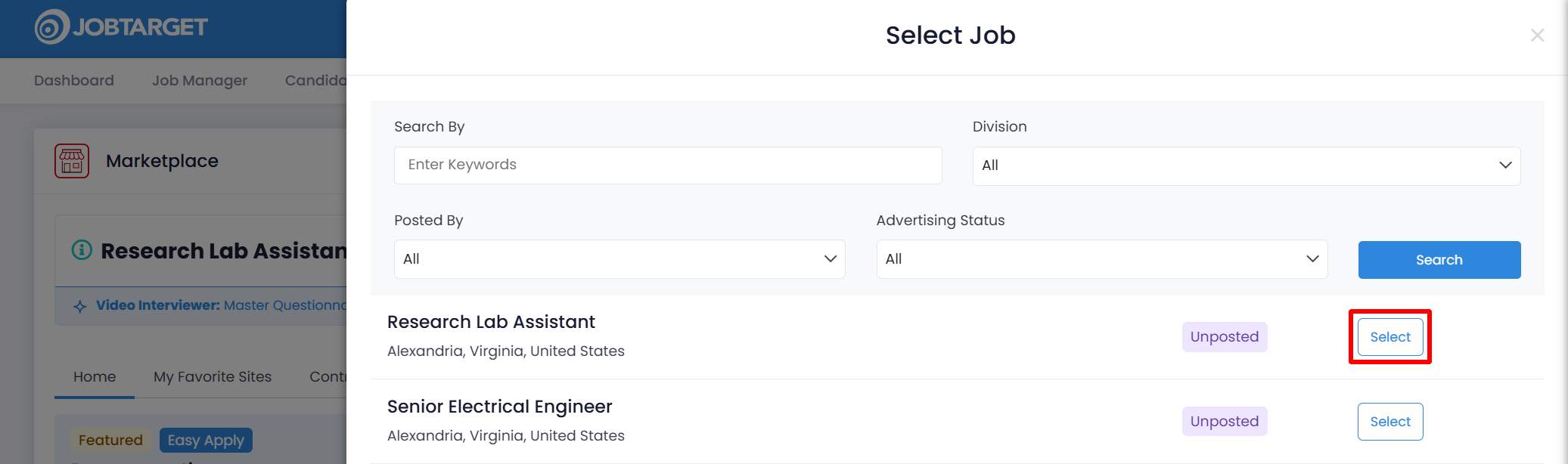The height and width of the screenshot is (464, 1568).
Task: Click Unposted status for Research Lab Assistant
Action: 1224,337
